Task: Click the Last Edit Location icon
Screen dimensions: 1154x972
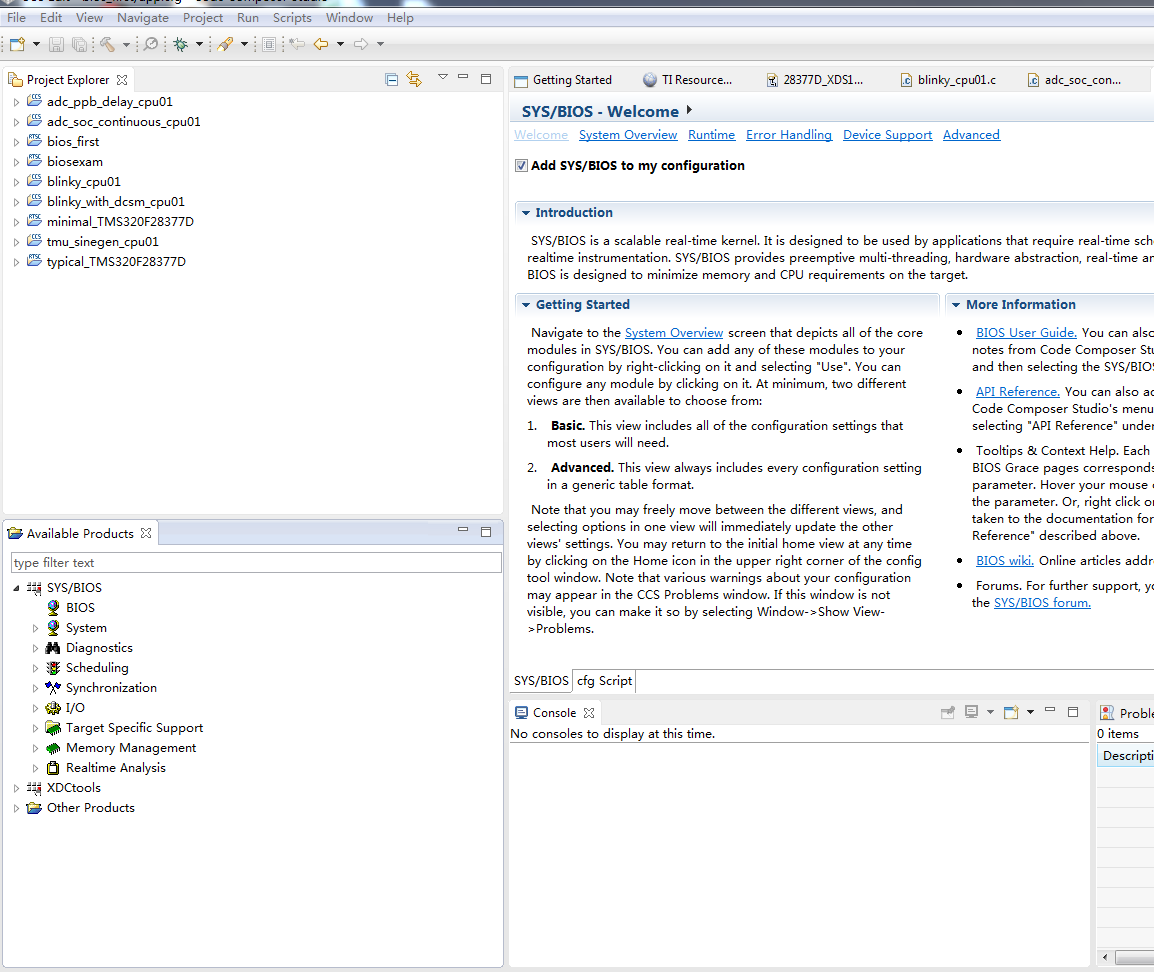Action: pyautogui.click(x=297, y=44)
